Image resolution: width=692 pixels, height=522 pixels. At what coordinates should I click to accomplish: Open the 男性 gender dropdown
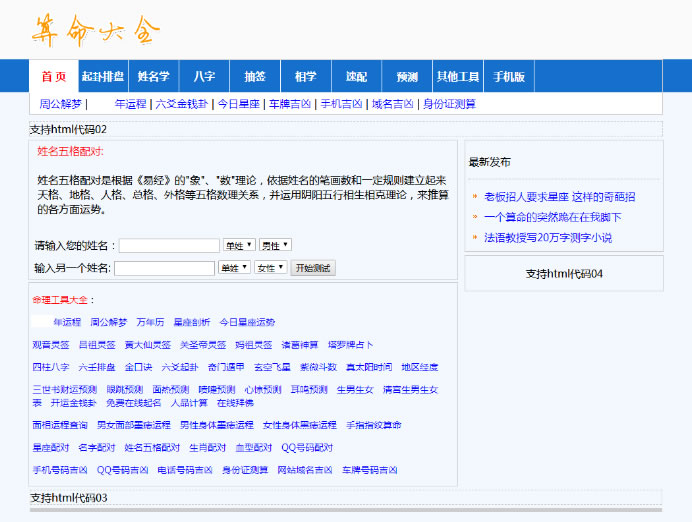275,245
